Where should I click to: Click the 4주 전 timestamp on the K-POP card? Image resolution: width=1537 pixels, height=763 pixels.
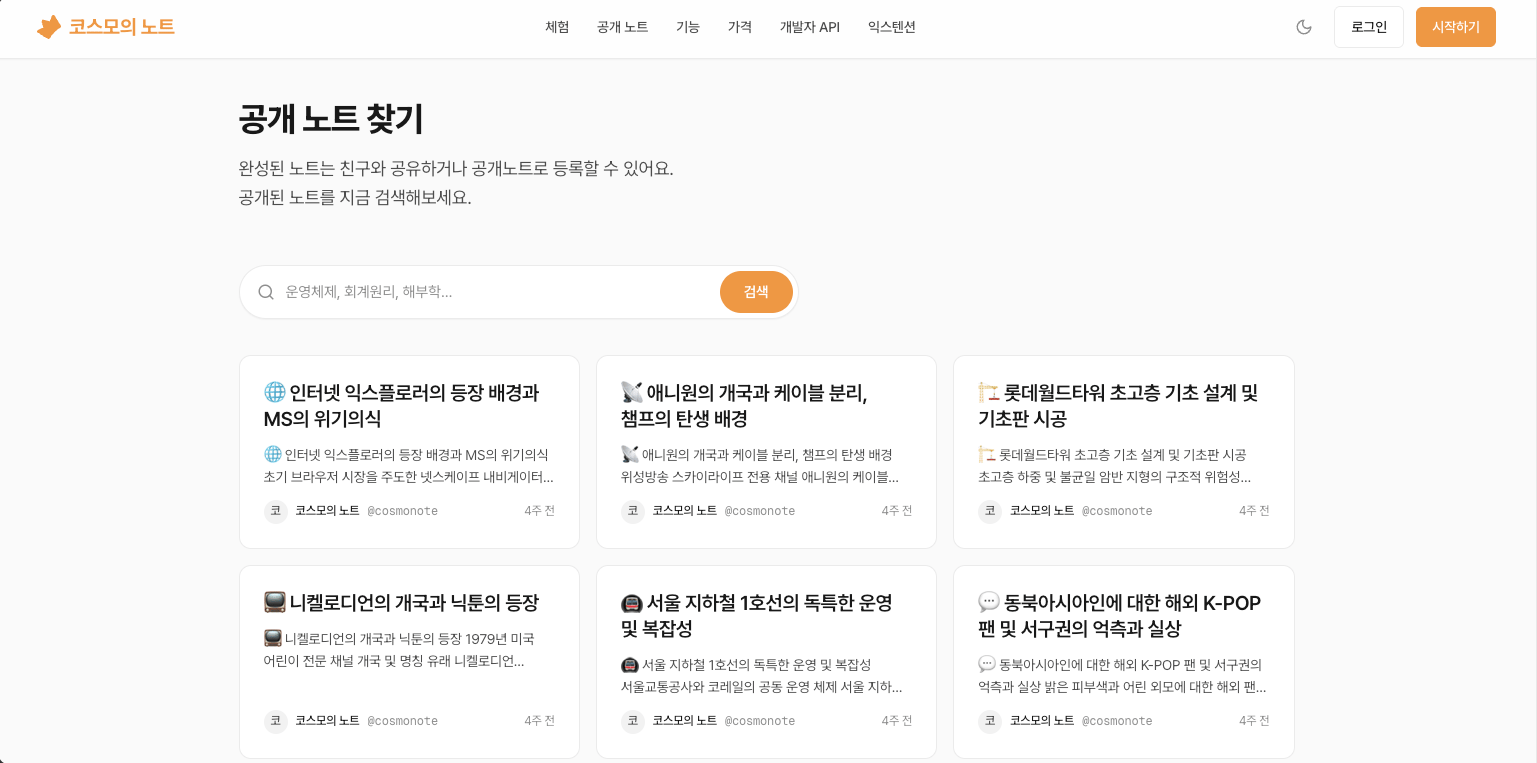1254,721
